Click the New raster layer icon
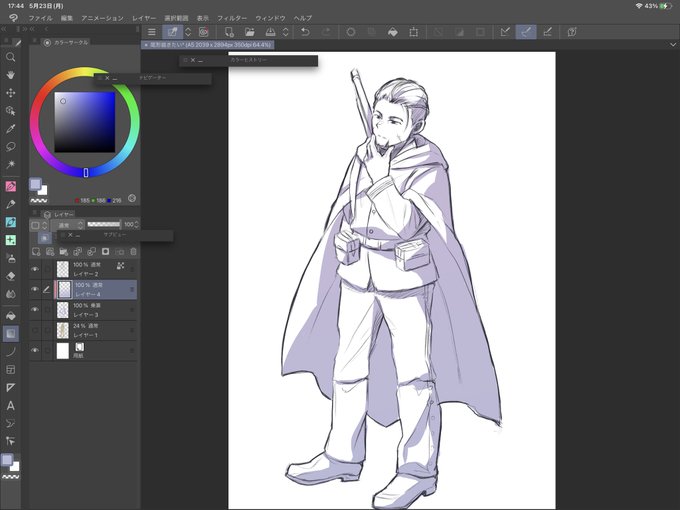 coord(36,252)
